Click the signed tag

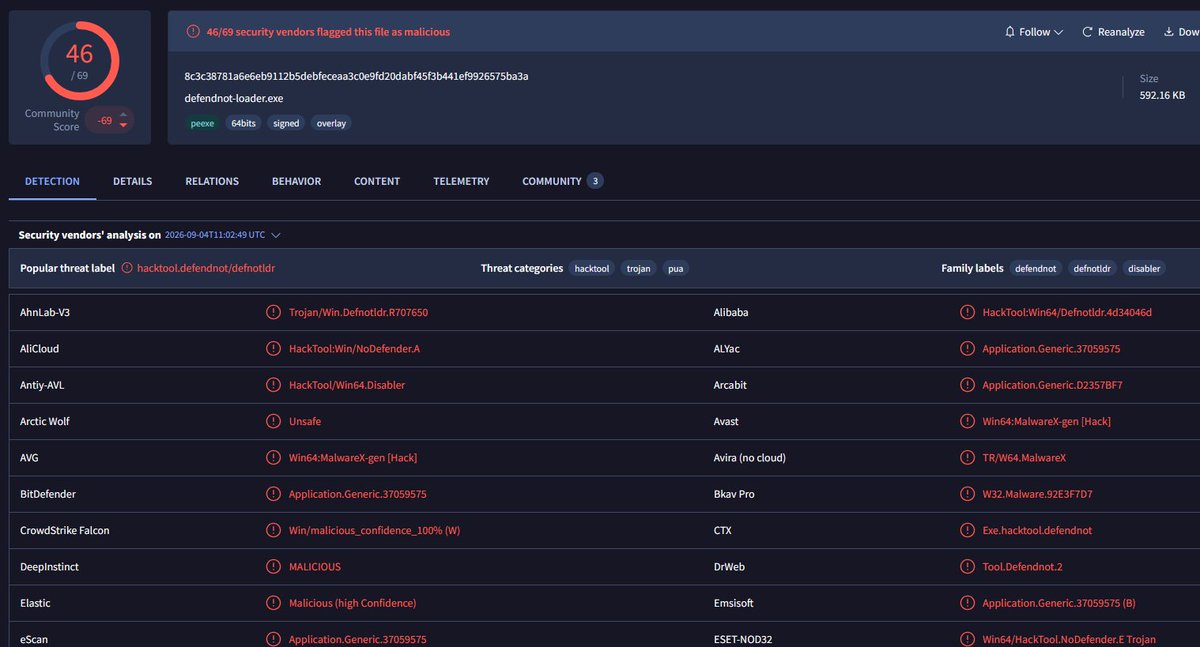pyautogui.click(x=286, y=123)
